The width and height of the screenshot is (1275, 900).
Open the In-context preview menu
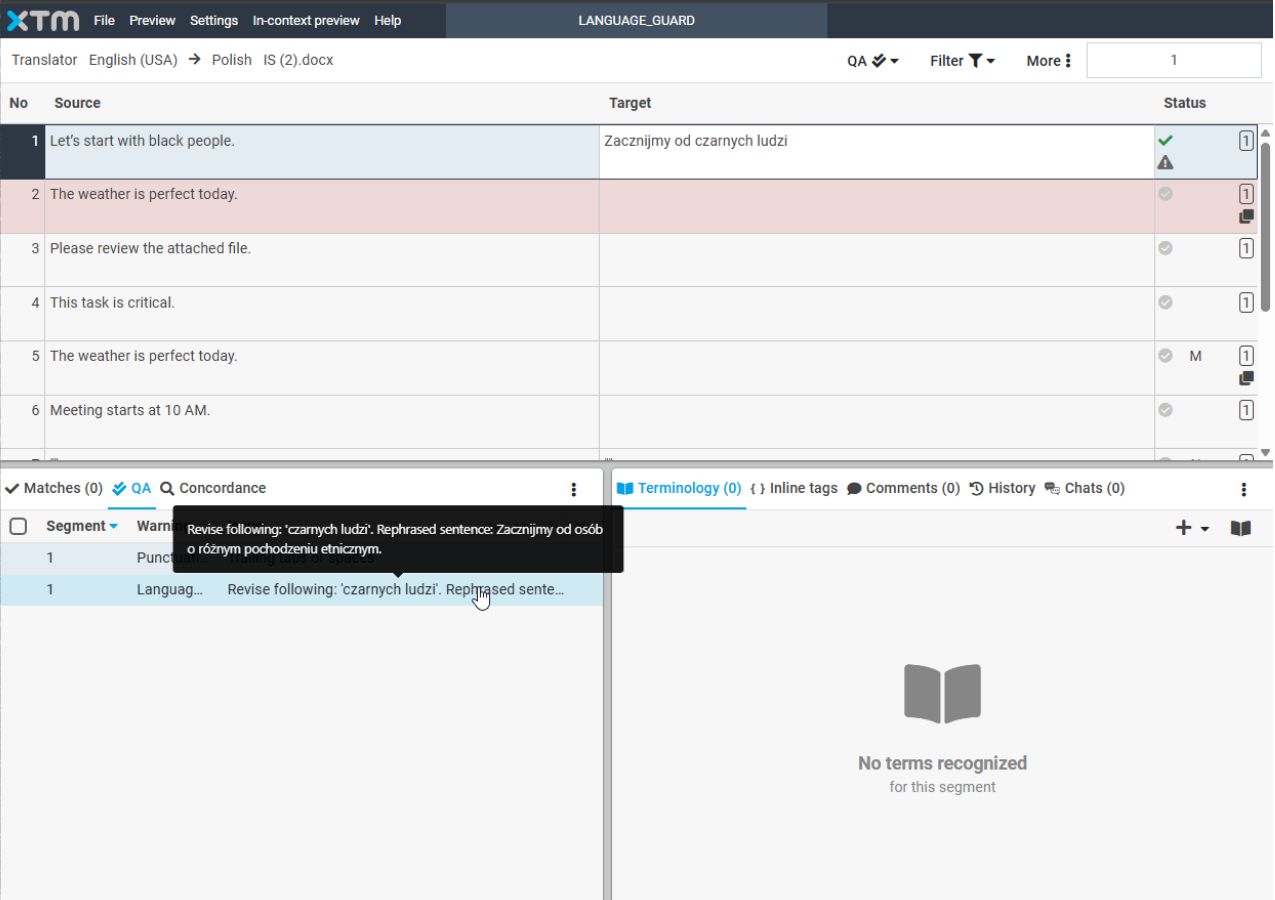point(307,20)
